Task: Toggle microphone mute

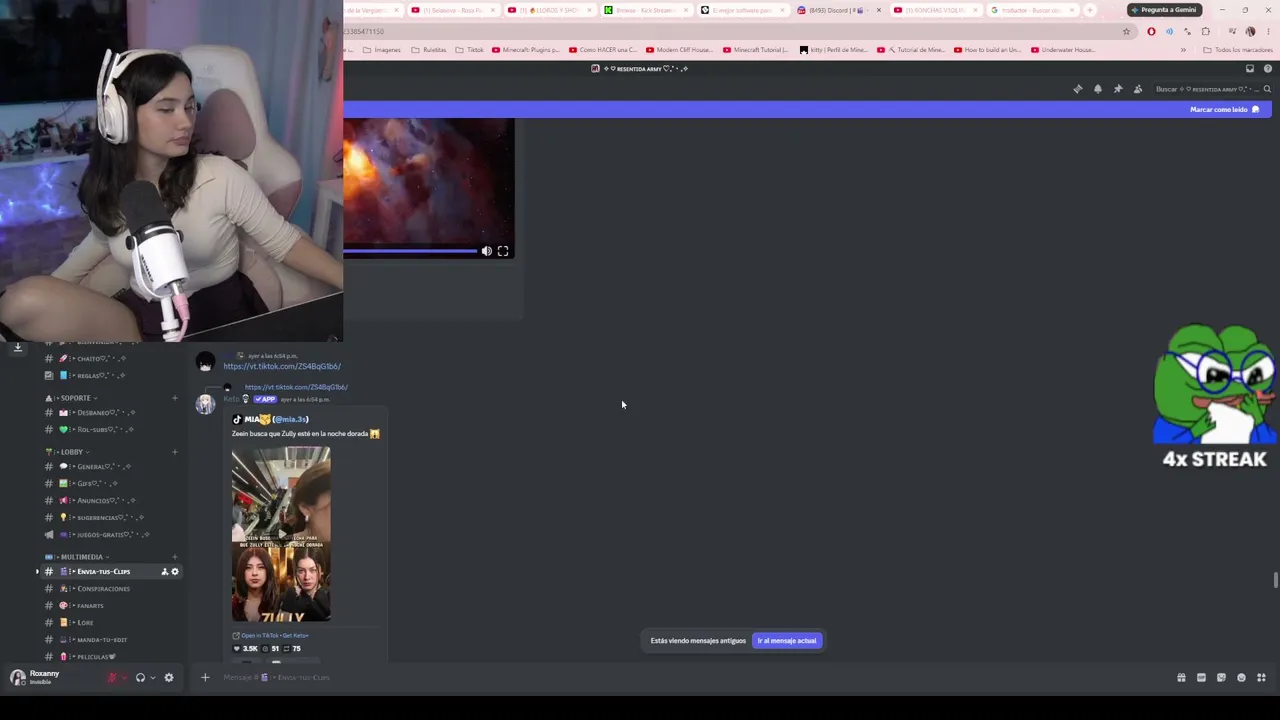Action: tap(113, 678)
